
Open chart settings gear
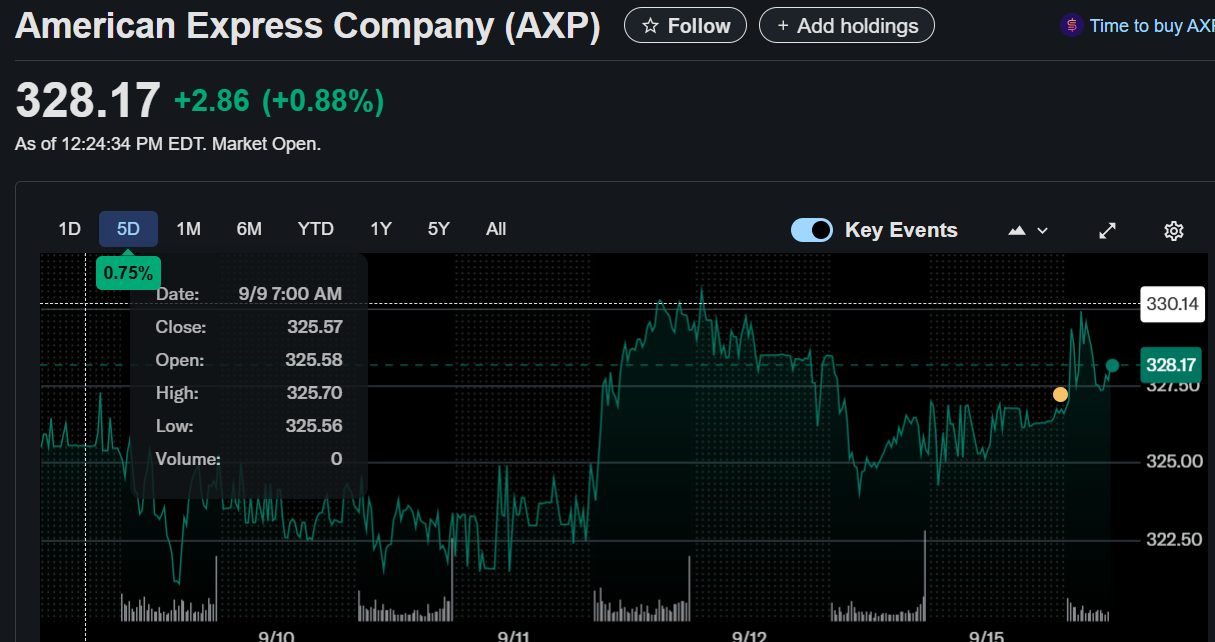pos(1174,231)
